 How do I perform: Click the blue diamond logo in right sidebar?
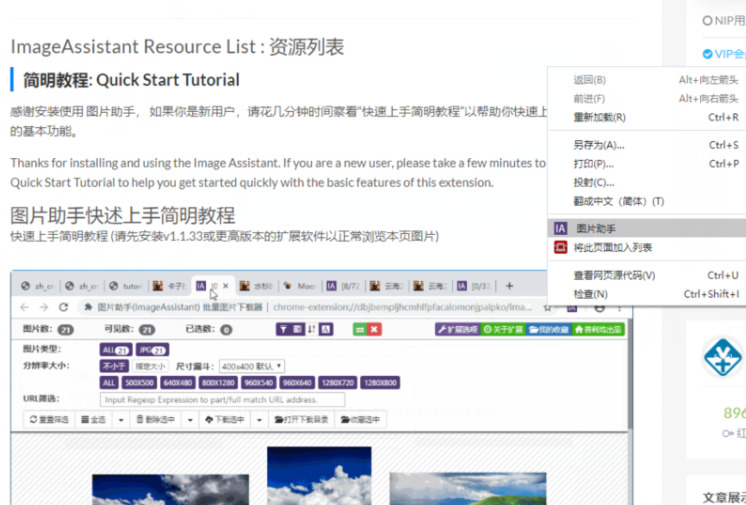723,357
